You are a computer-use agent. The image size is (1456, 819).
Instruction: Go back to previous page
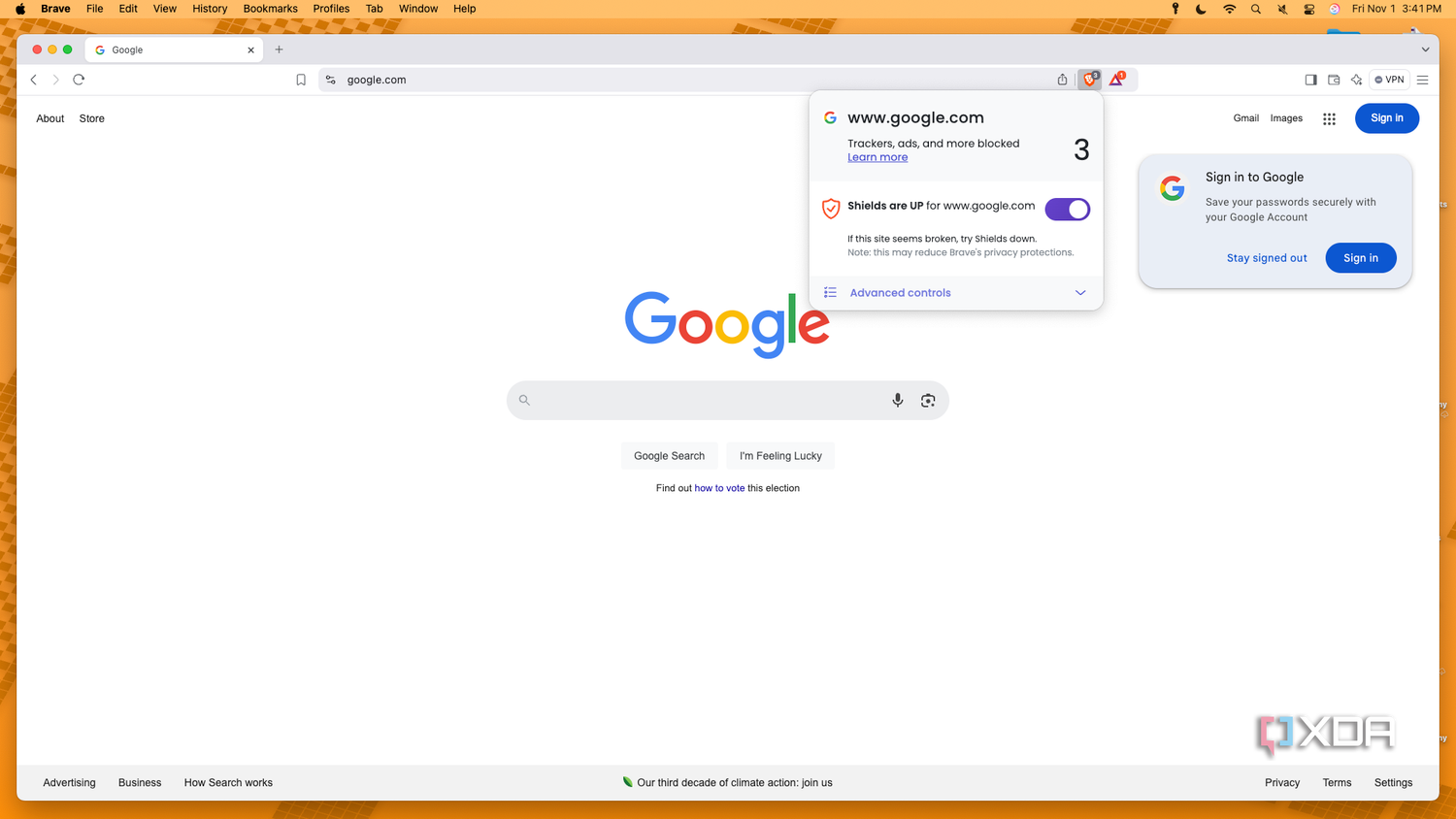[34, 80]
